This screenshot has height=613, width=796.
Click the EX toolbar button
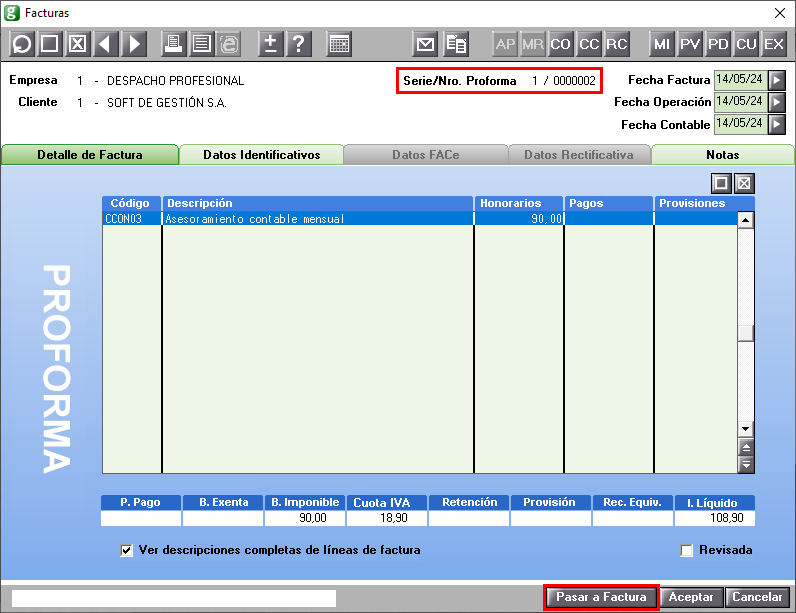[x=774, y=44]
